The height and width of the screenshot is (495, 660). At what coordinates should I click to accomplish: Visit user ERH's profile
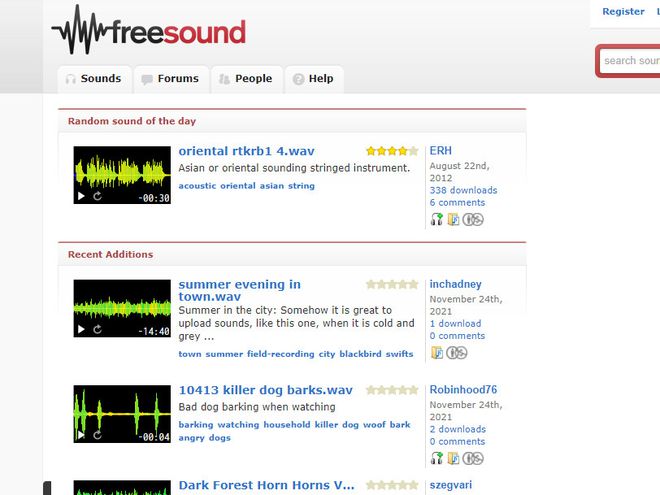(440, 151)
